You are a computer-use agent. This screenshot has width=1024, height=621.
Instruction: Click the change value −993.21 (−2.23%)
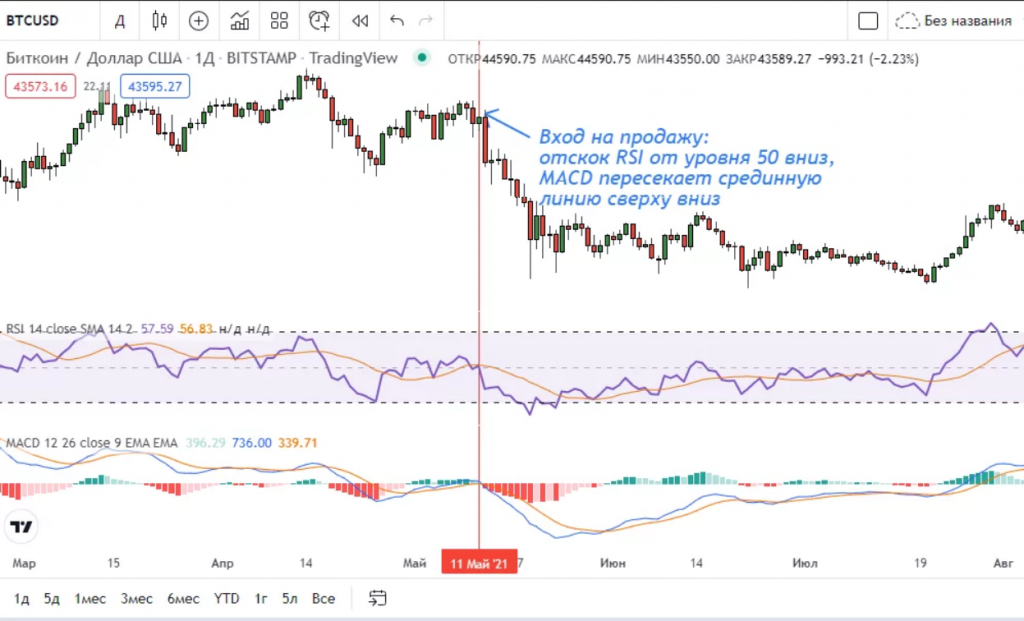pos(867,59)
